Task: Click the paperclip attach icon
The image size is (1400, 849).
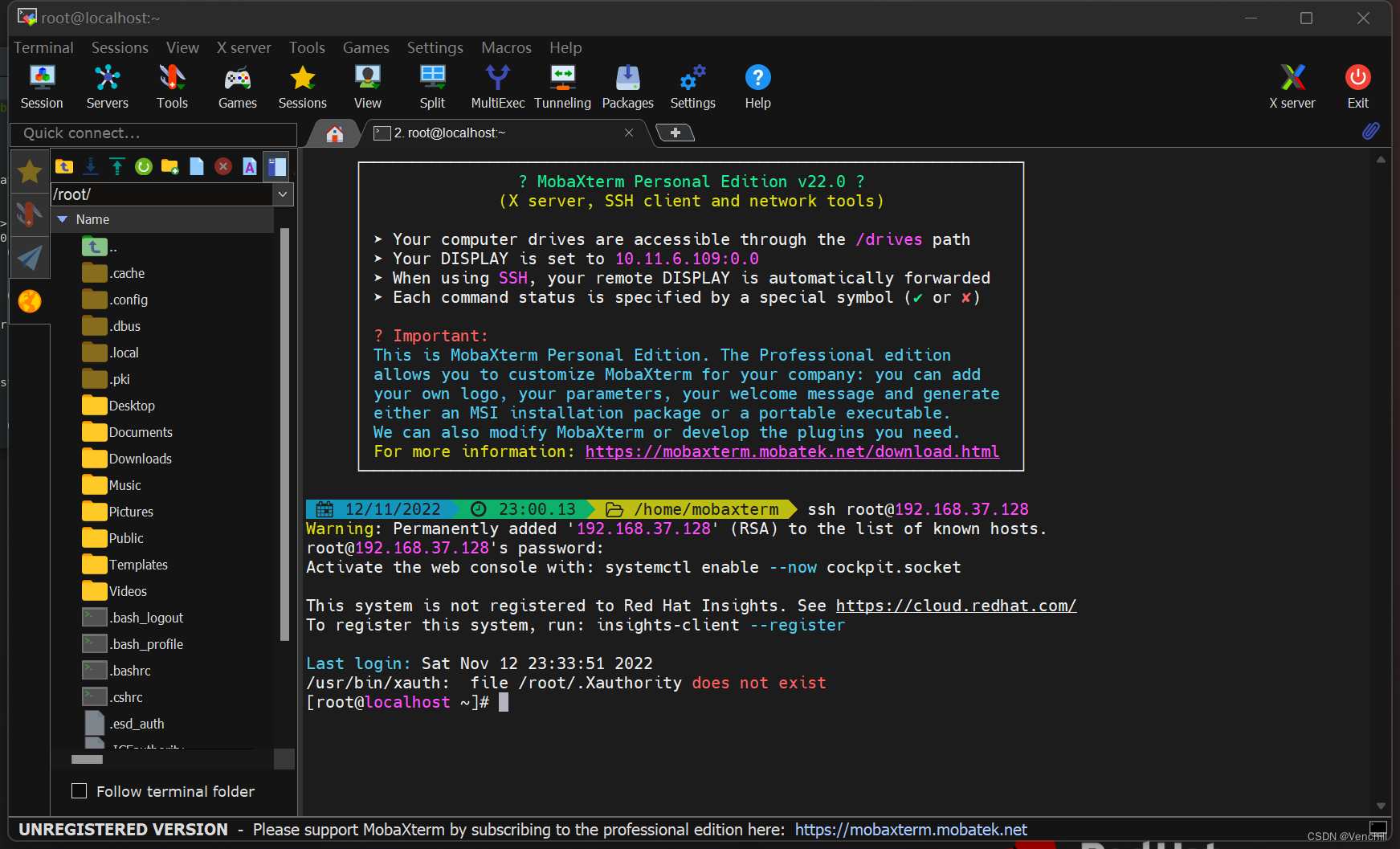Action: click(1371, 131)
